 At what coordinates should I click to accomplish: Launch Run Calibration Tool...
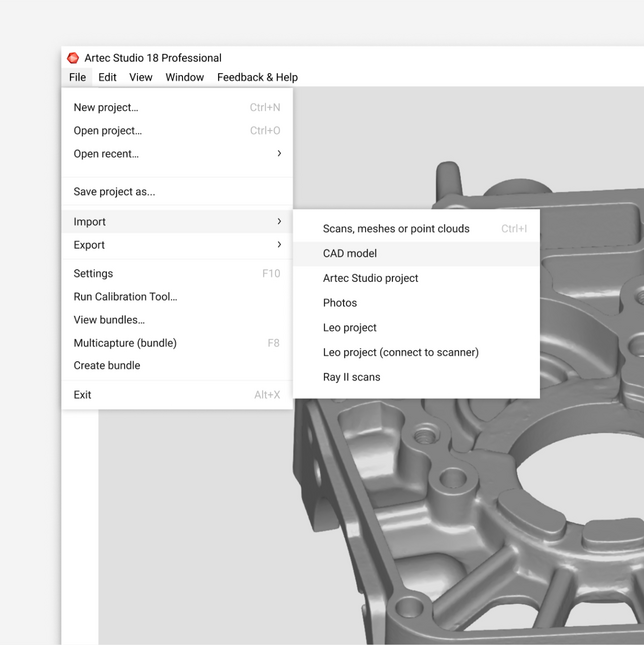point(177,297)
